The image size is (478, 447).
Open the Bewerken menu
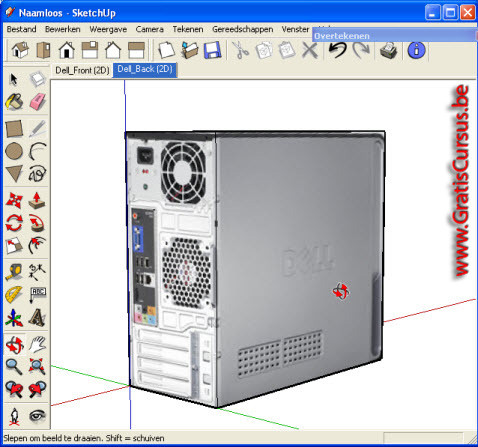[x=63, y=29]
